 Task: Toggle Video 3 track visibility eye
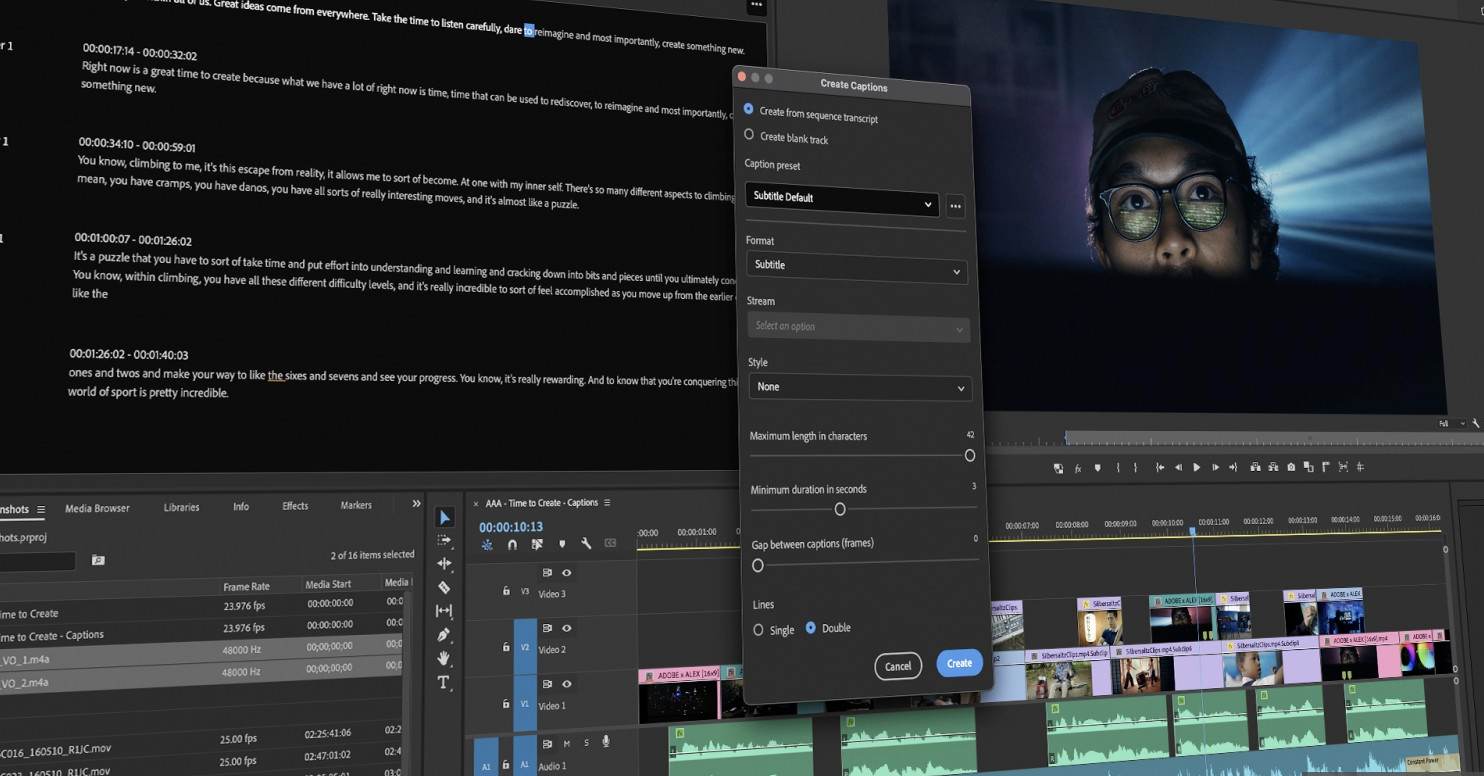[567, 573]
